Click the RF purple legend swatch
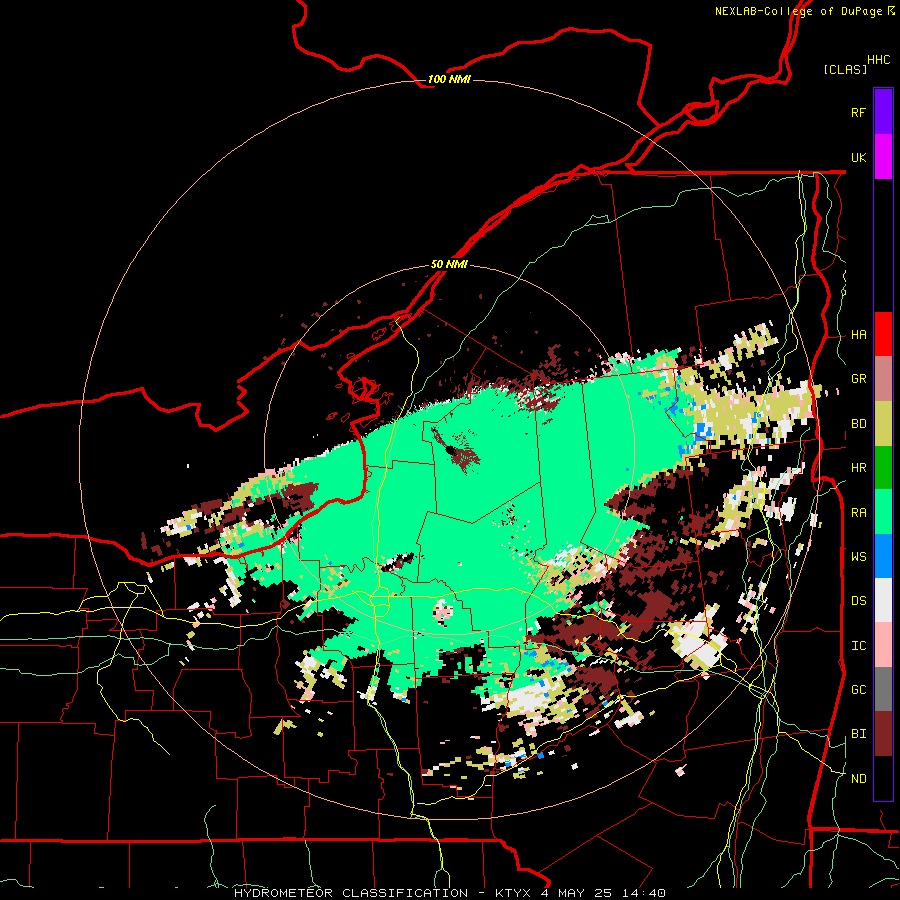The image size is (900, 900). [883, 112]
